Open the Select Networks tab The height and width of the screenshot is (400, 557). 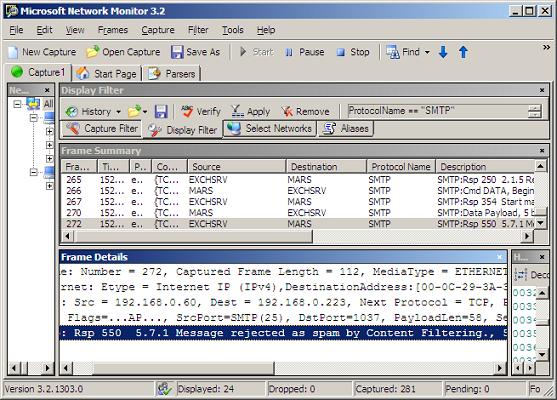tap(270, 129)
